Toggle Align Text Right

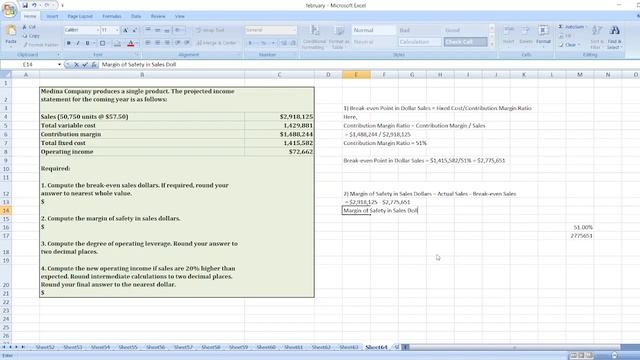tap(167, 43)
